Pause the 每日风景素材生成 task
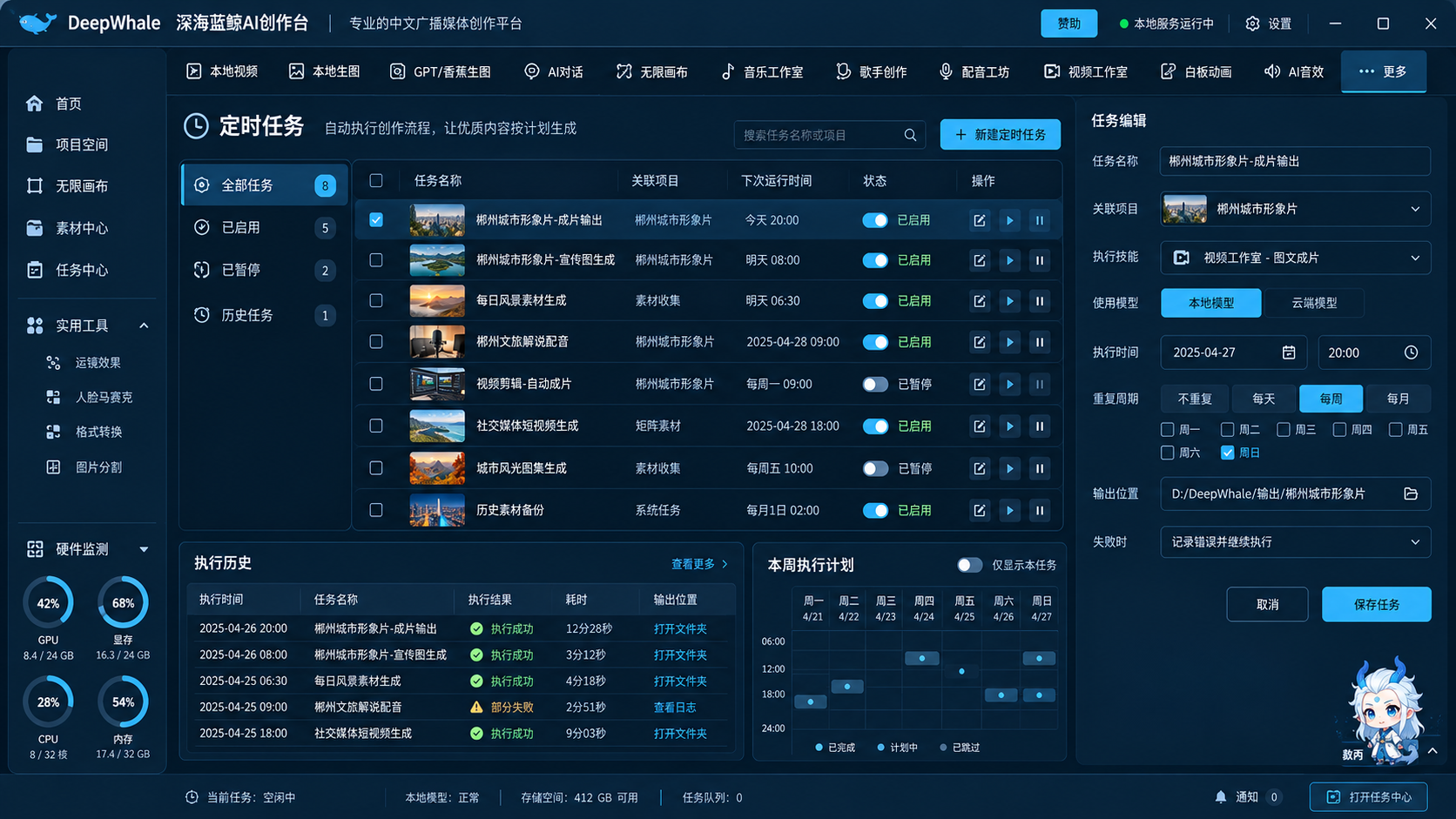Screen dimensions: 1456x819 (x=1039, y=301)
